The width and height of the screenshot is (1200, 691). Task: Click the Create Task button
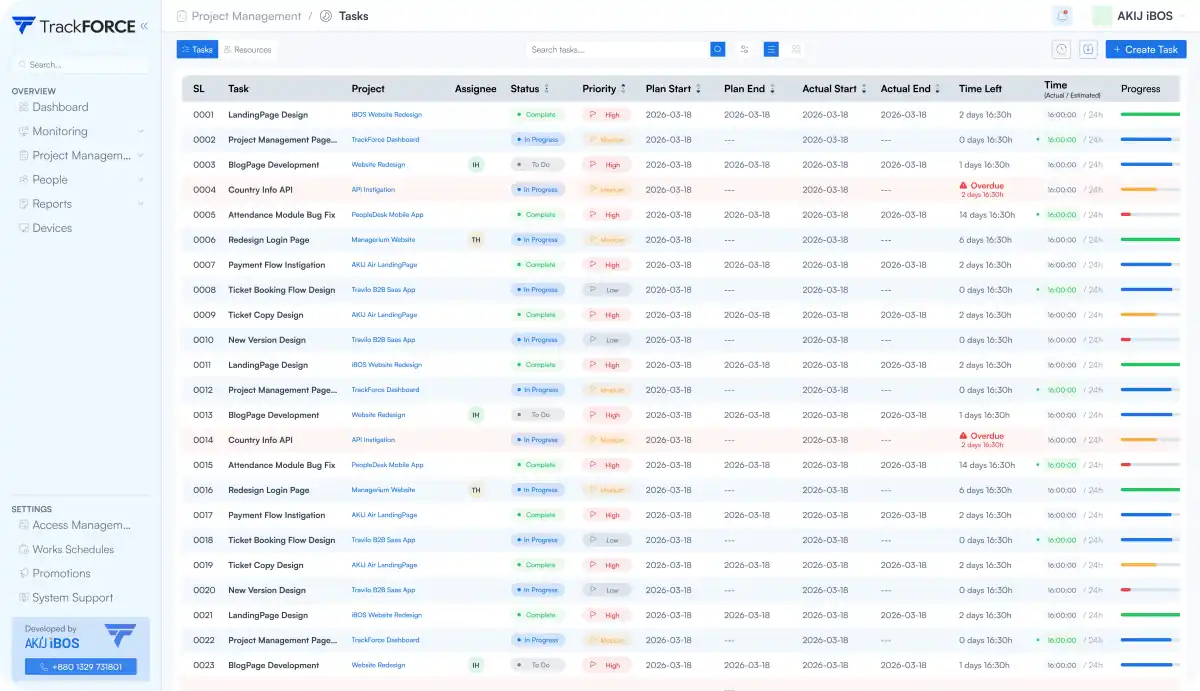click(1146, 49)
